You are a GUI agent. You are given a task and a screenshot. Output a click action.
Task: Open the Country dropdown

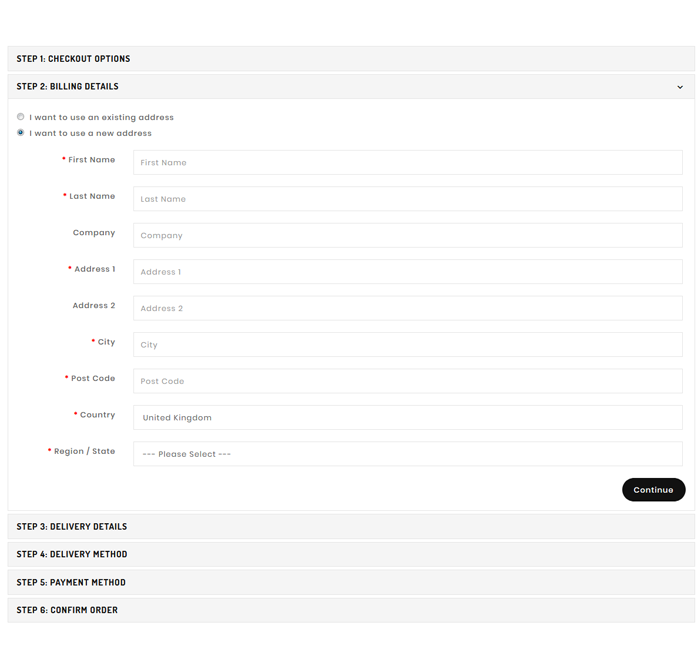point(407,418)
